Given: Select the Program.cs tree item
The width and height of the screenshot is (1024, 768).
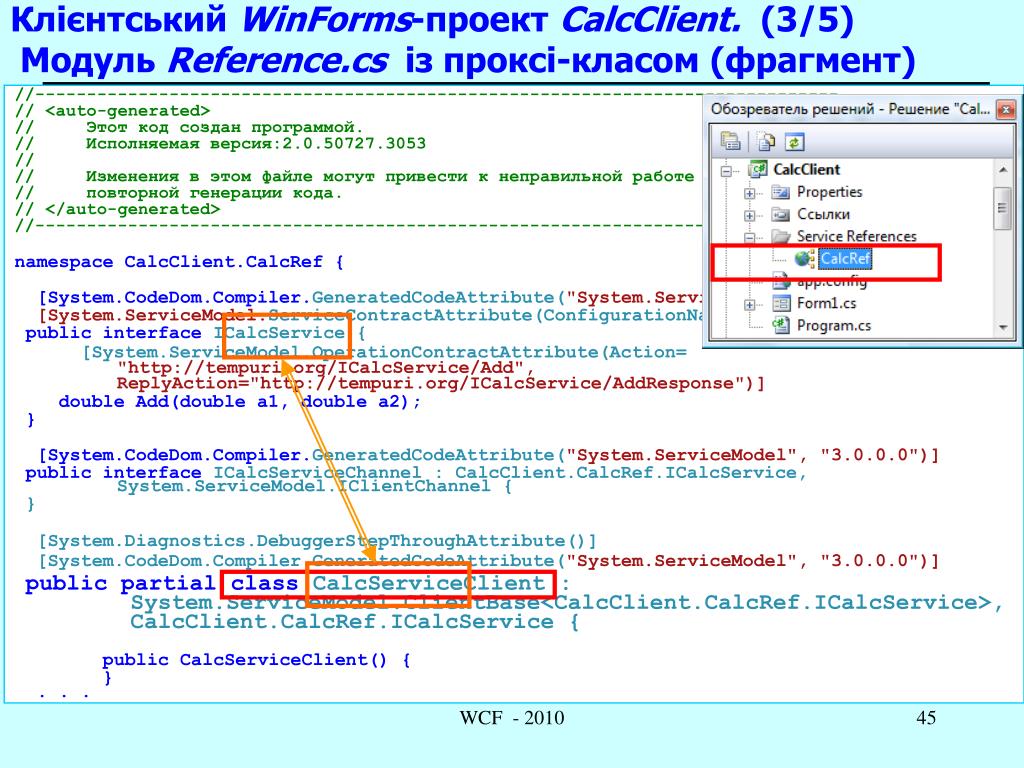Looking at the screenshot, I should click(x=834, y=325).
